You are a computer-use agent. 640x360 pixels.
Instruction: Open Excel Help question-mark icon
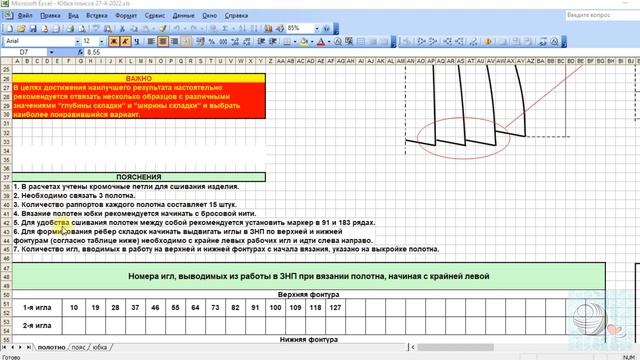click(327, 29)
